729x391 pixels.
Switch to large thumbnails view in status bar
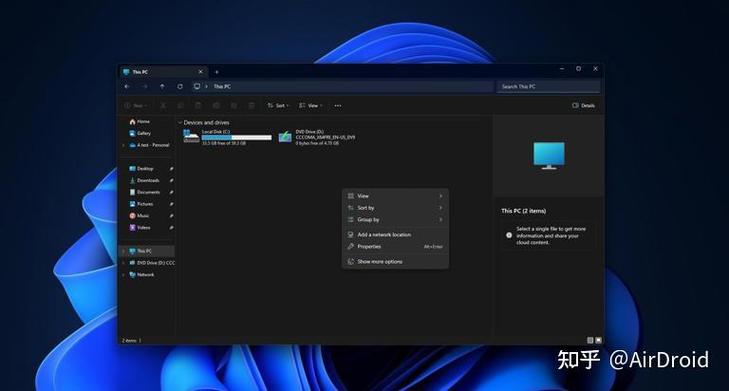tap(598, 340)
